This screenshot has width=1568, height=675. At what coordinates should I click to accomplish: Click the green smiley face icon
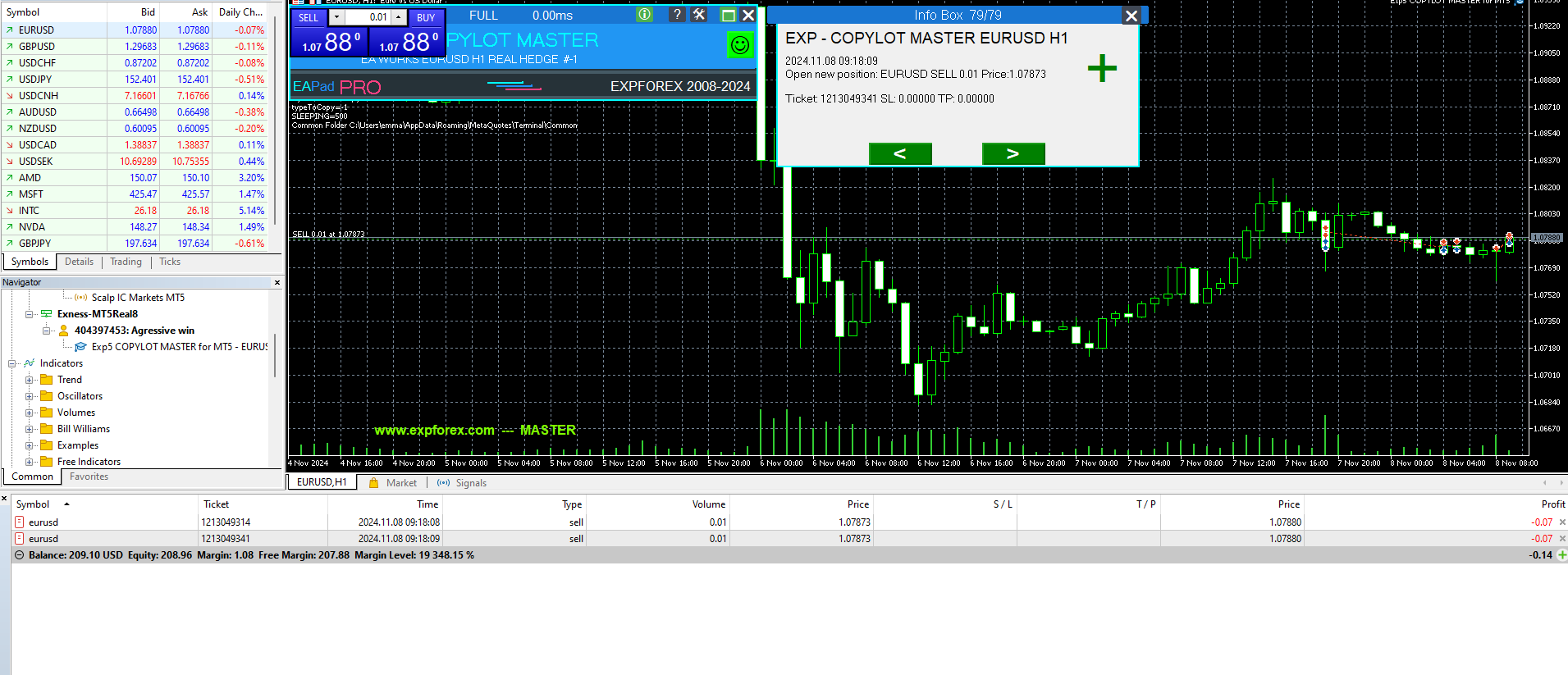[x=740, y=45]
